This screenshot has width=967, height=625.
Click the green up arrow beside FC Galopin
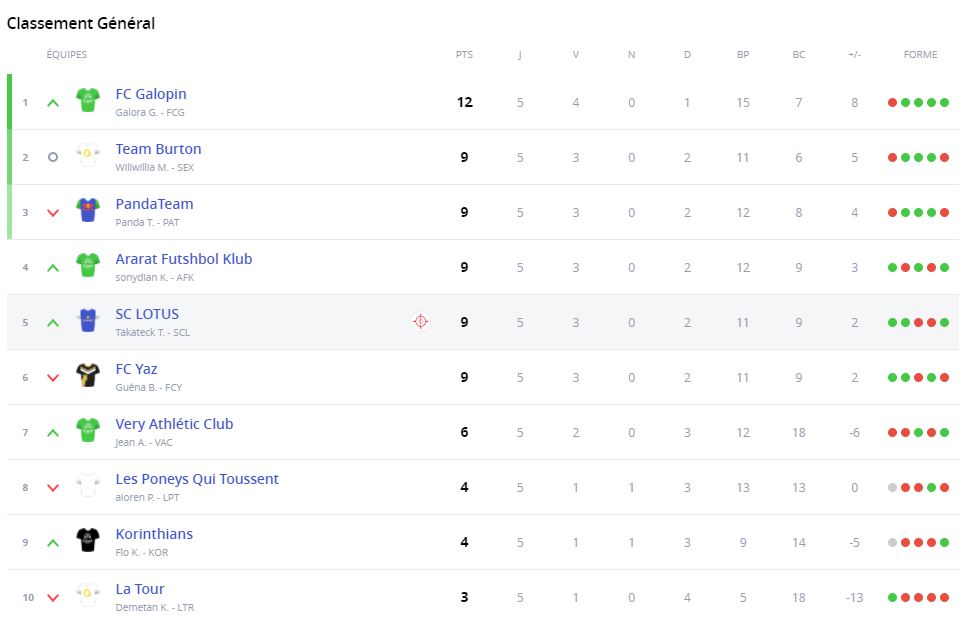tap(53, 102)
